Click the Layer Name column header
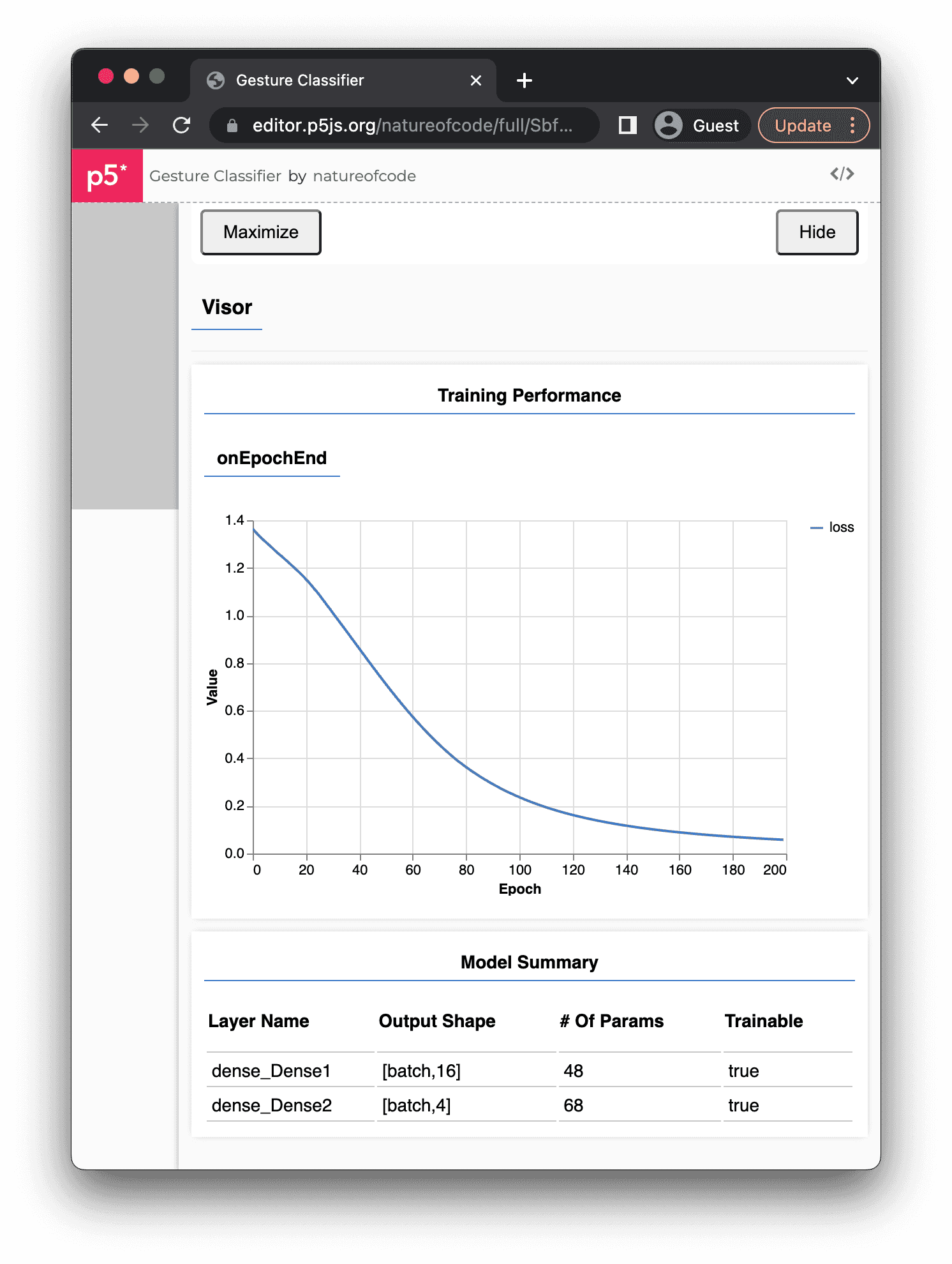 coord(259,1021)
